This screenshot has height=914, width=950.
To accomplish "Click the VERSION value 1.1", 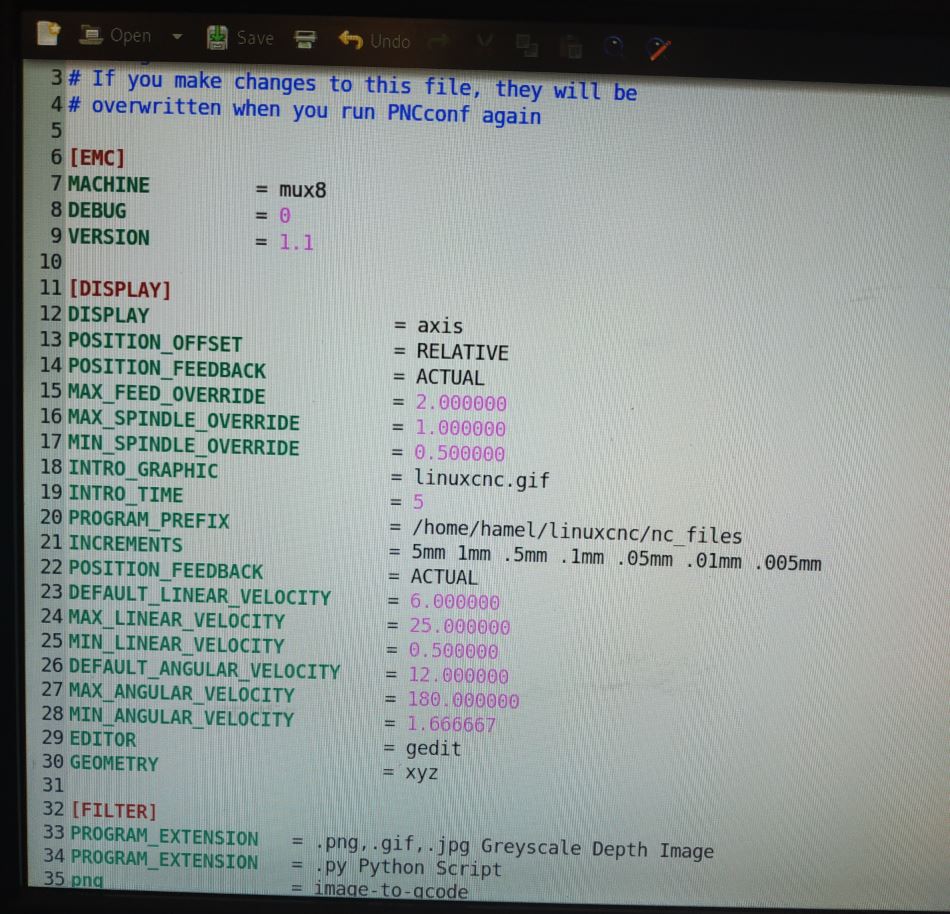I will (x=296, y=243).
